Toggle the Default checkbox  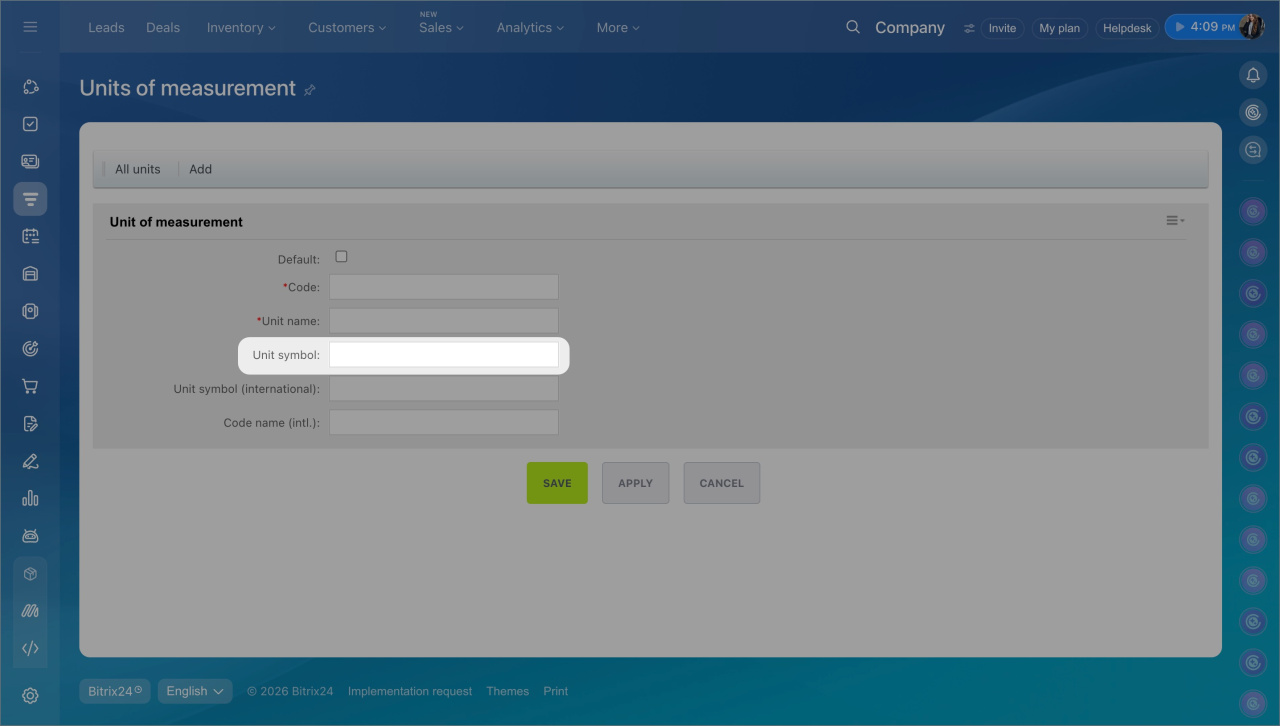341,257
